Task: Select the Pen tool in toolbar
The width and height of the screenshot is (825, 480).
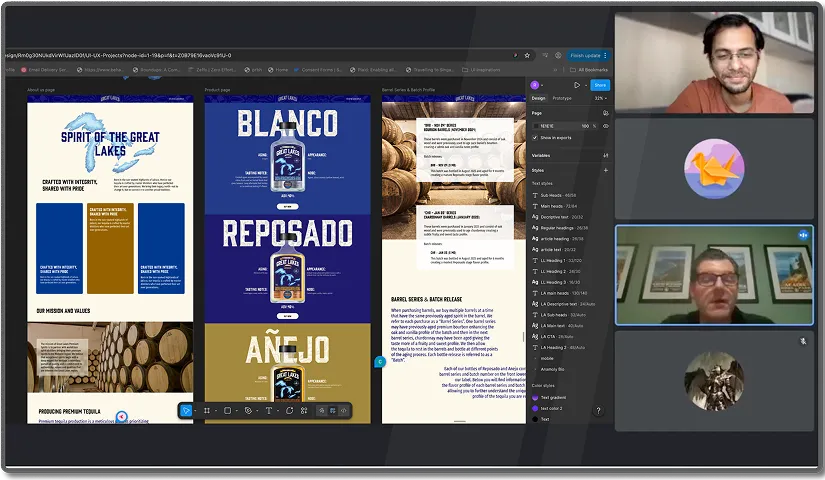Action: coord(248,411)
